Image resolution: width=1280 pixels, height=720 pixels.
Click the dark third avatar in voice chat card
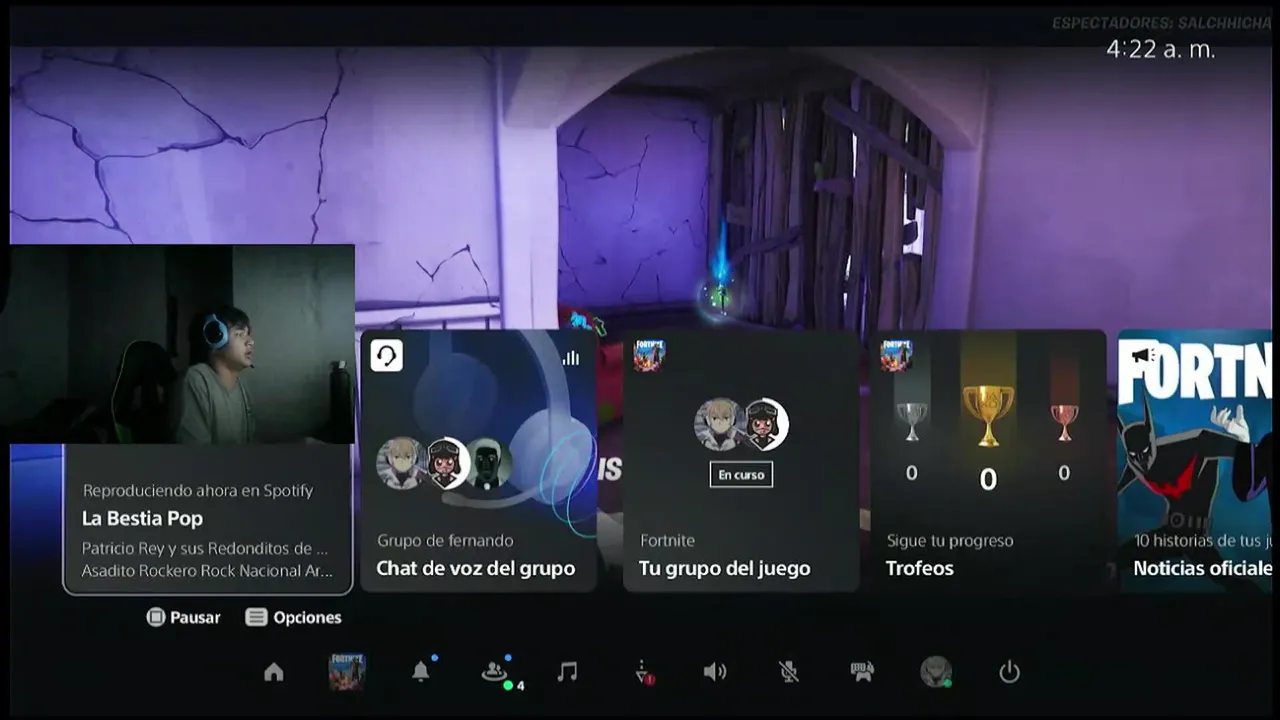pos(488,464)
